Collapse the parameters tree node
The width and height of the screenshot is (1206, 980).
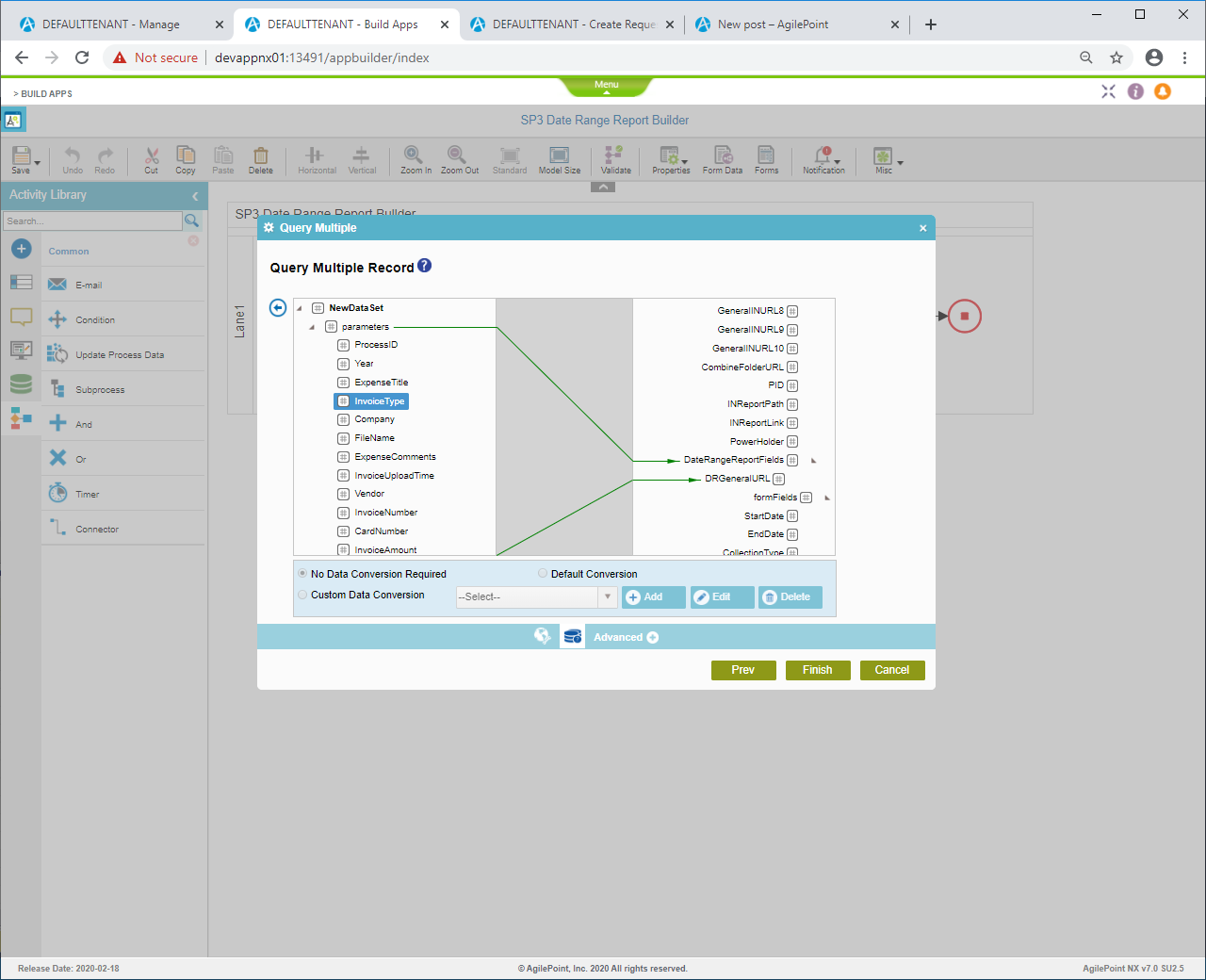coord(312,327)
